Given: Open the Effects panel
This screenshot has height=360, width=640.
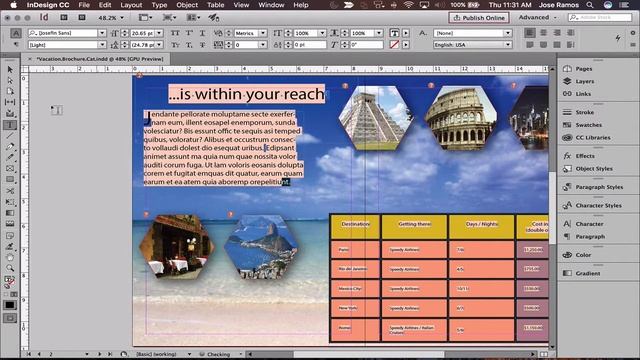Looking at the screenshot, I should coord(585,156).
